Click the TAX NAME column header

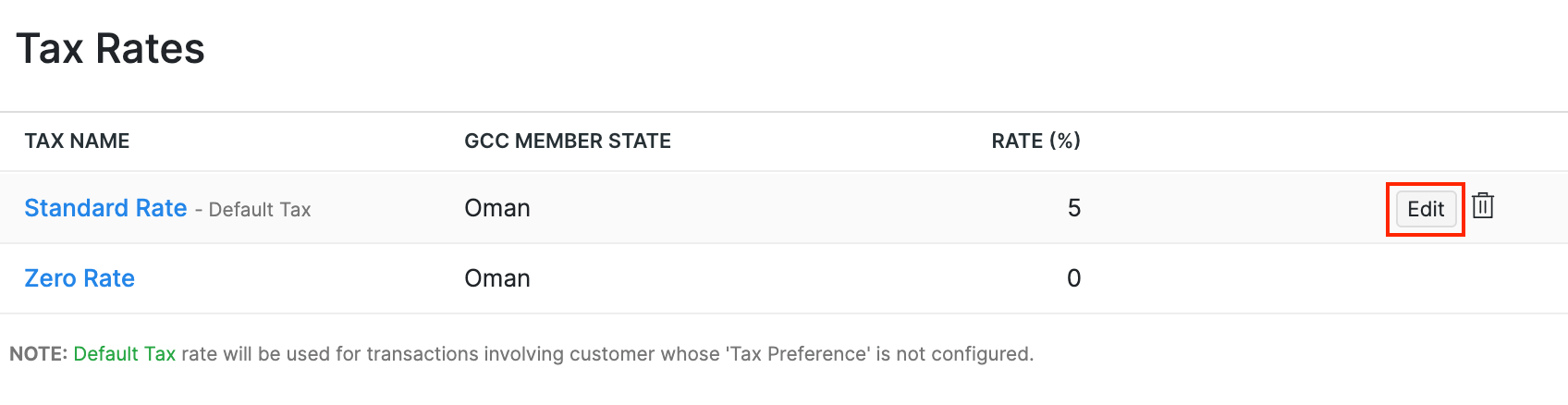[x=77, y=141]
